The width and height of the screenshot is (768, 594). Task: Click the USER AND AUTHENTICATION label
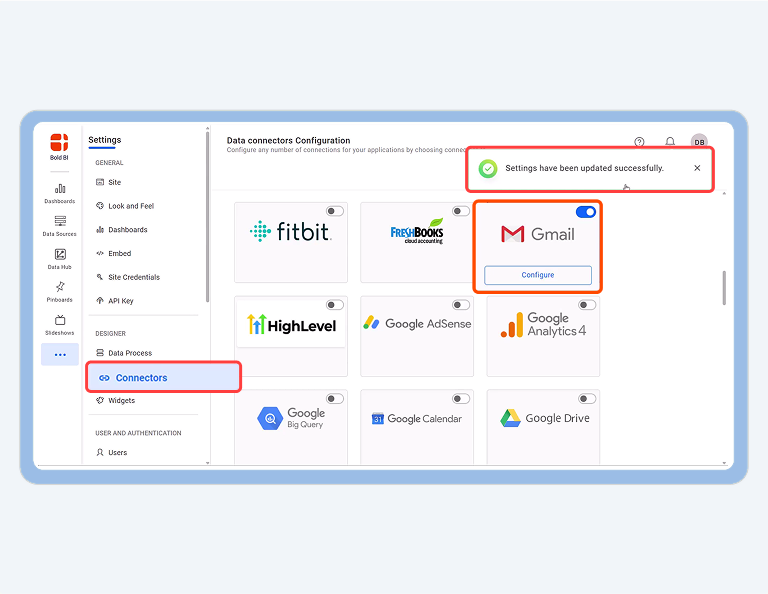138,433
